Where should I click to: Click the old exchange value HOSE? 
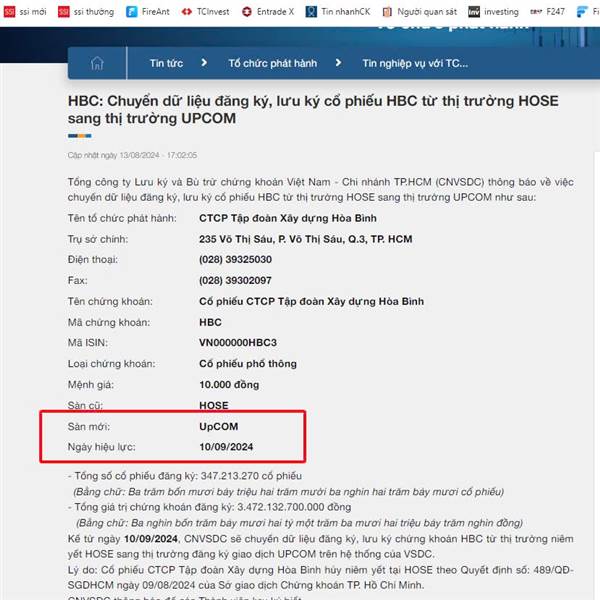(x=214, y=405)
